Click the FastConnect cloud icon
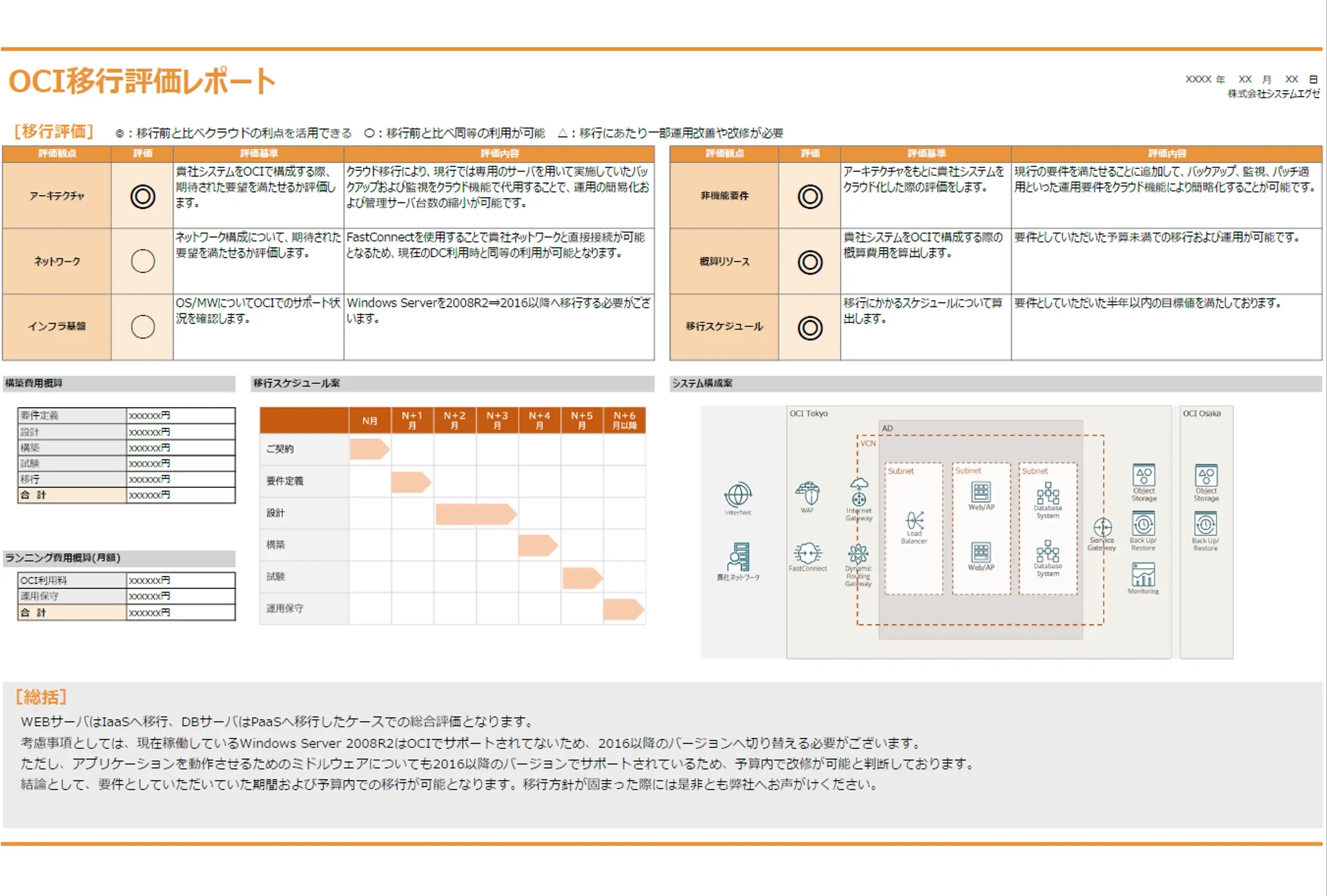The height and width of the screenshot is (896, 1327). [x=807, y=553]
